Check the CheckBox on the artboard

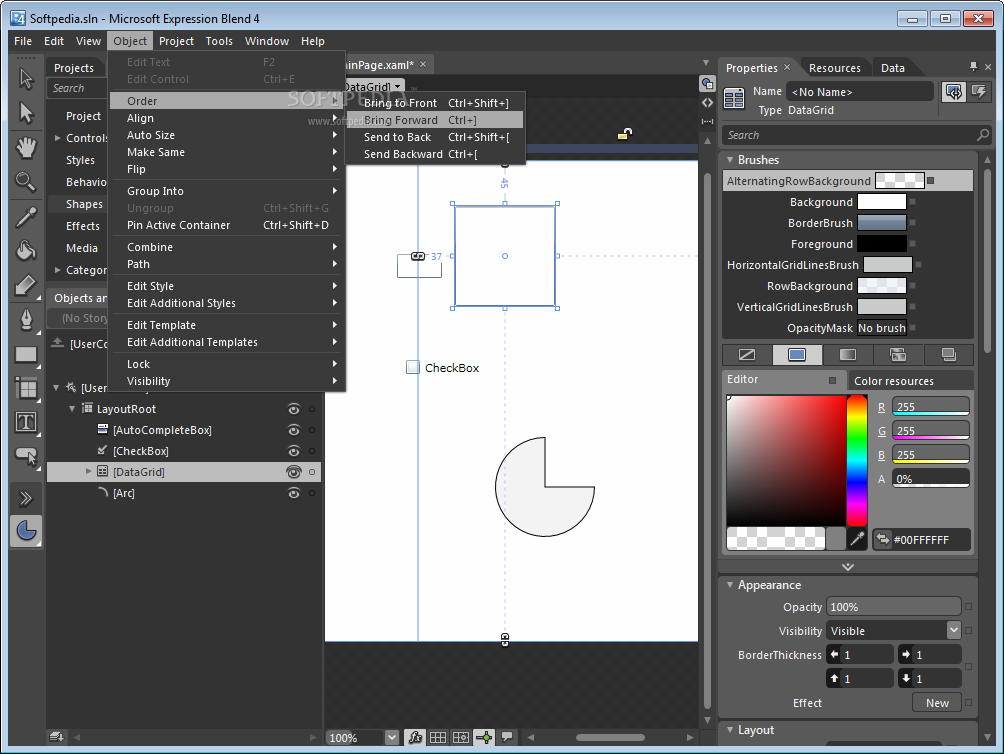(413, 367)
